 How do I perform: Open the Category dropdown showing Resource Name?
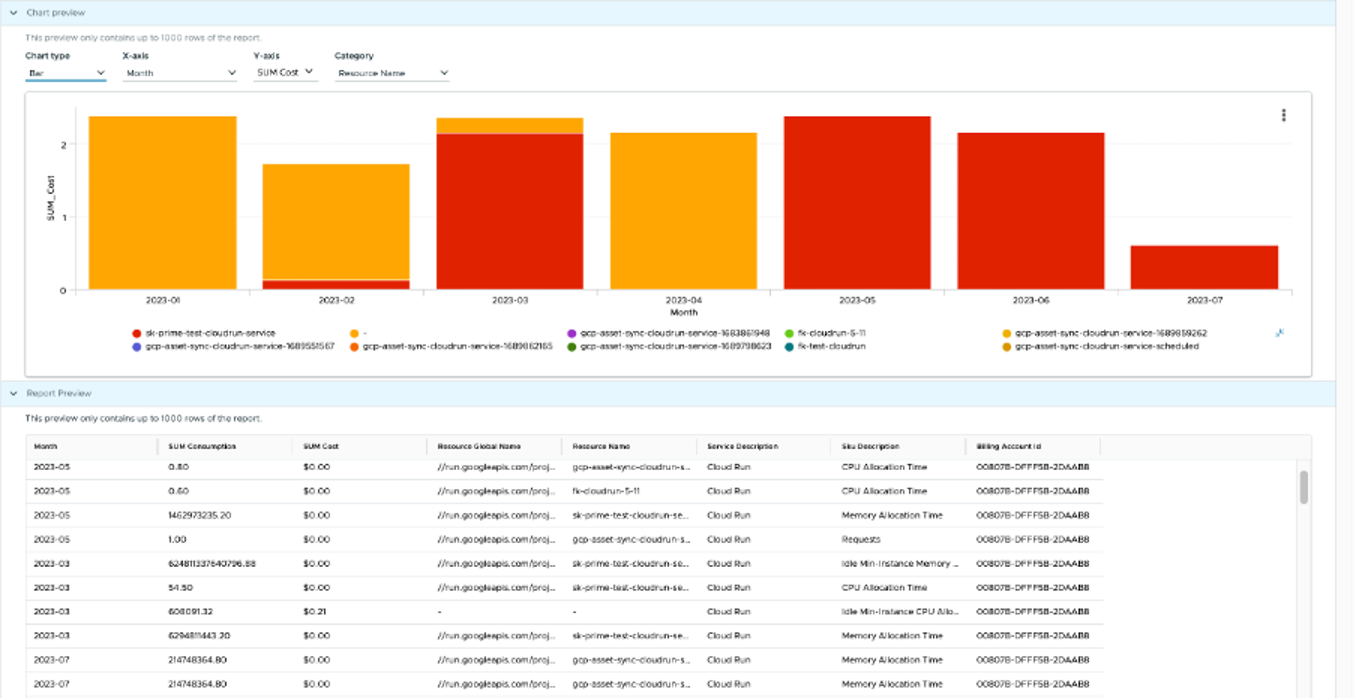click(x=392, y=72)
